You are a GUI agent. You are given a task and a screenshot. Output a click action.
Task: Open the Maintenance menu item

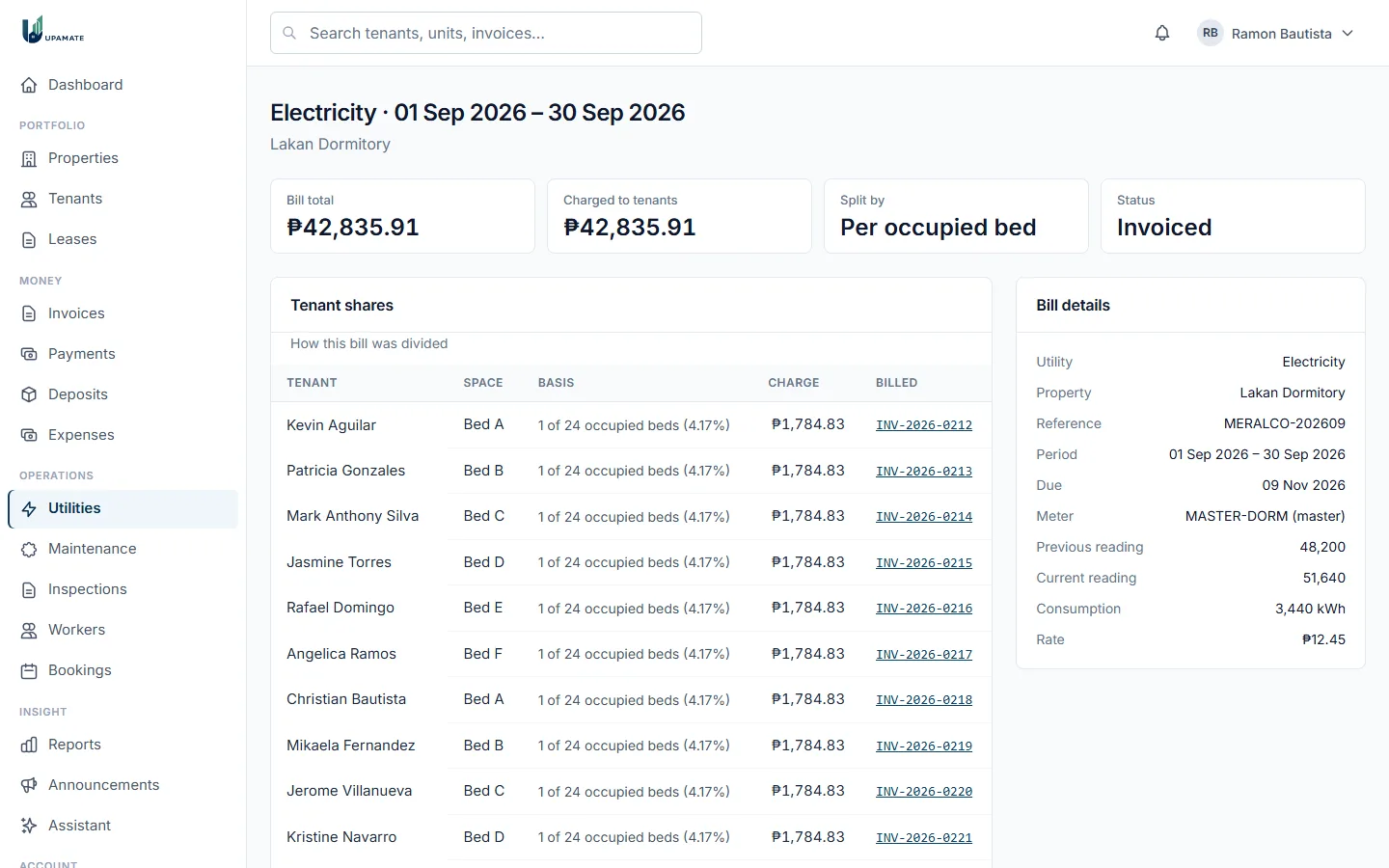[x=123, y=549]
